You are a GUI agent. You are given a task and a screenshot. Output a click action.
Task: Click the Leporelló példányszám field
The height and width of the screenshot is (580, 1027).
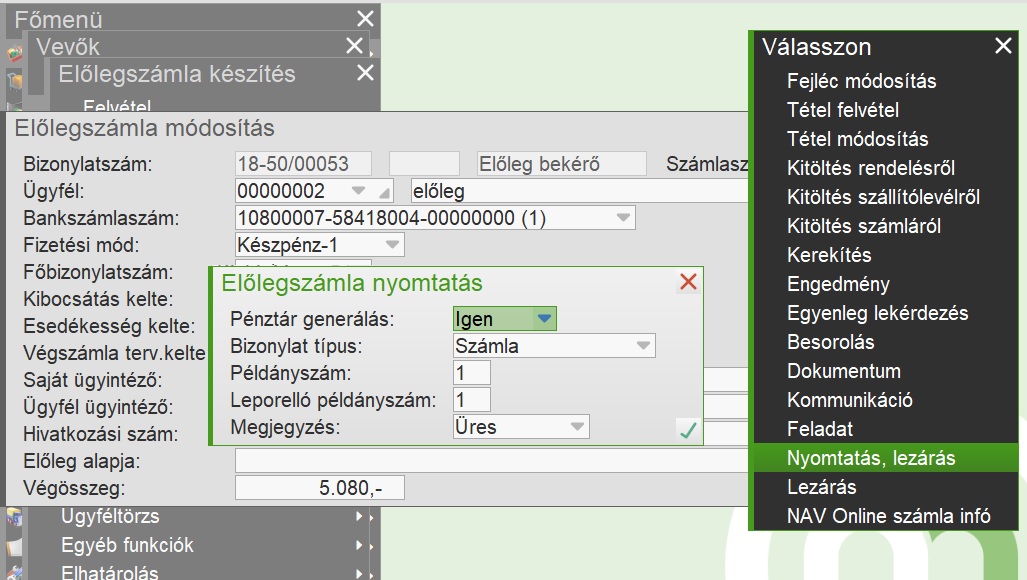pyautogui.click(x=472, y=400)
